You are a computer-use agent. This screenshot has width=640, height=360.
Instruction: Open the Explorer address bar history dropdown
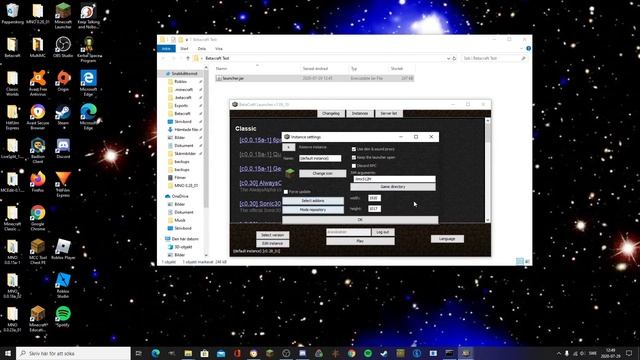coord(448,58)
